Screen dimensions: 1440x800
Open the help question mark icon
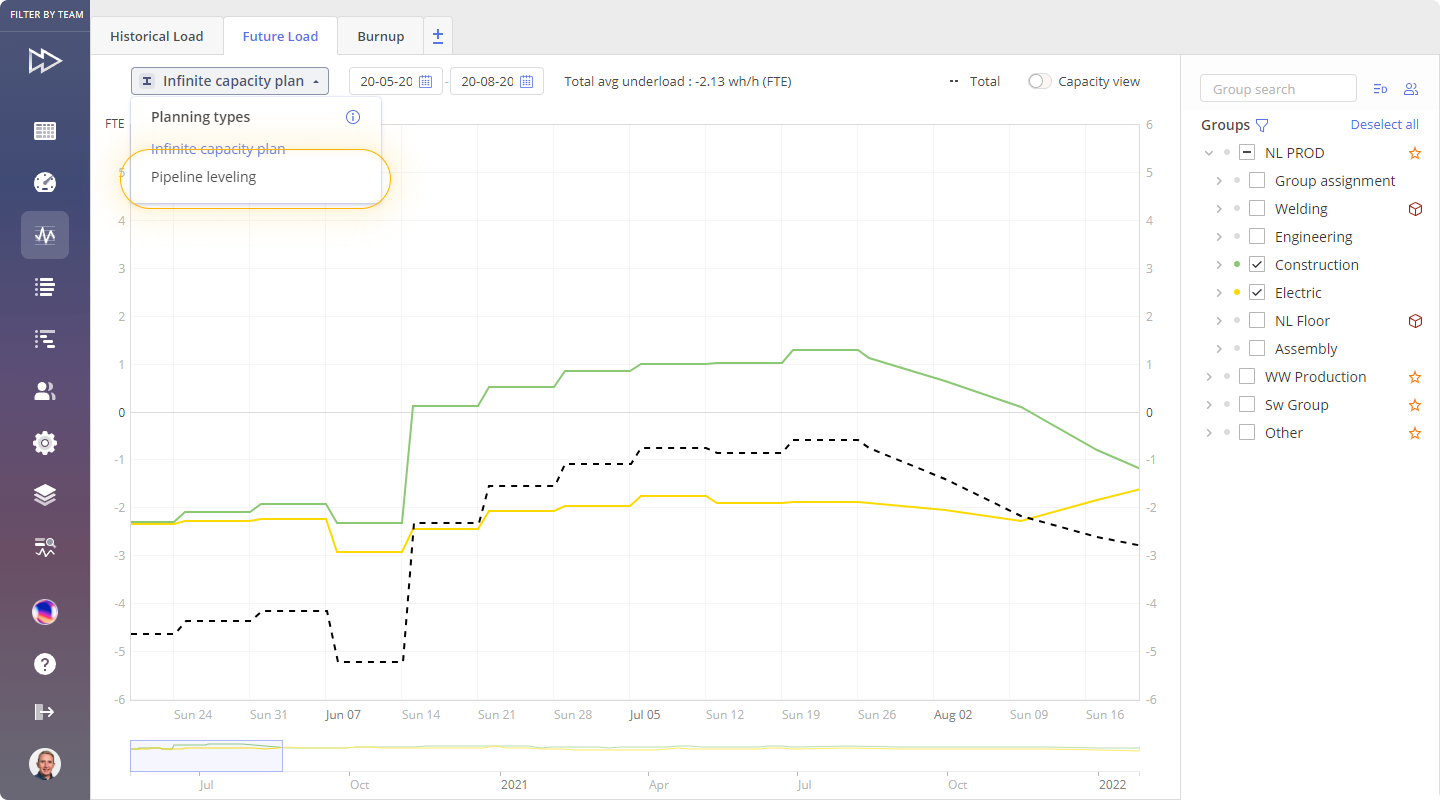click(x=45, y=664)
